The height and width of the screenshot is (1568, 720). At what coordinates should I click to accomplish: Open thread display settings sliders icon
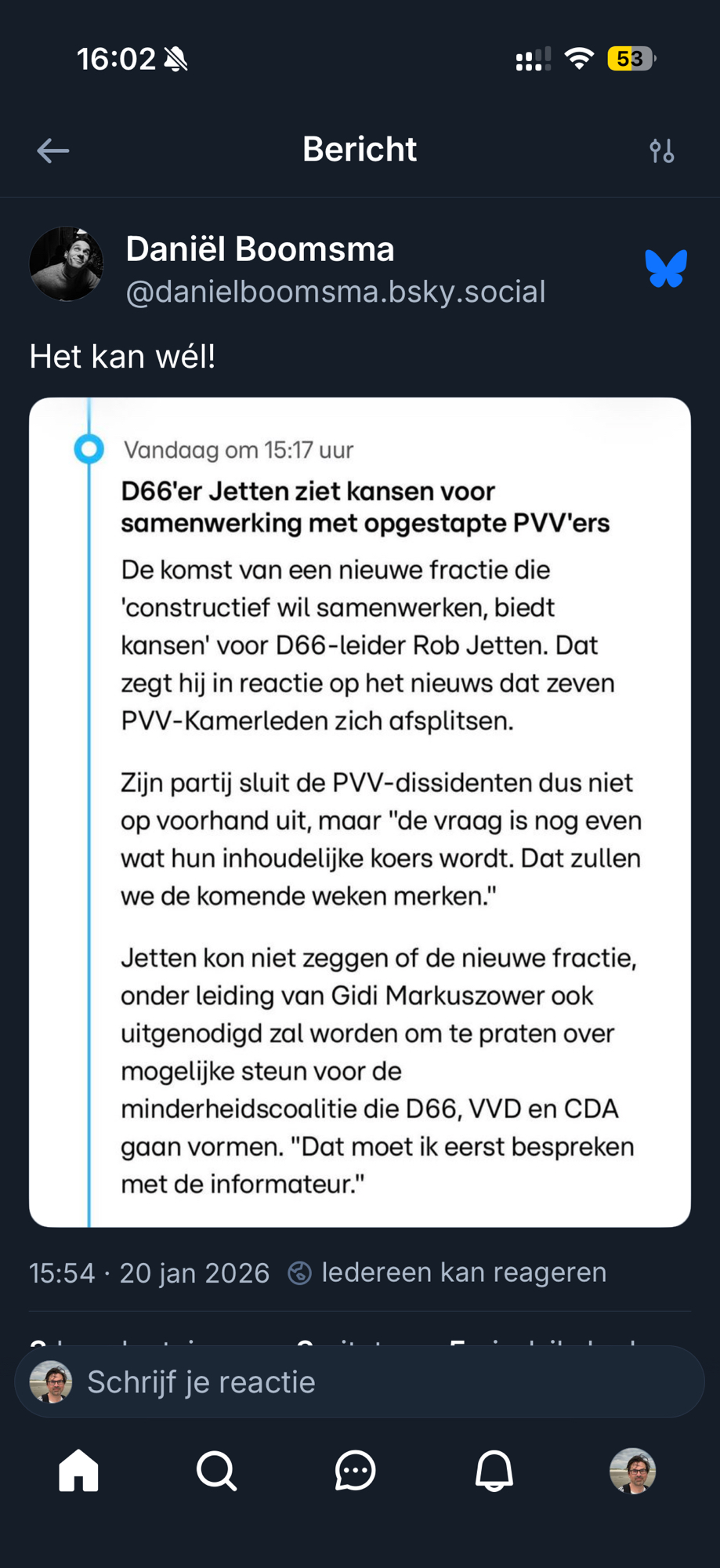(662, 151)
